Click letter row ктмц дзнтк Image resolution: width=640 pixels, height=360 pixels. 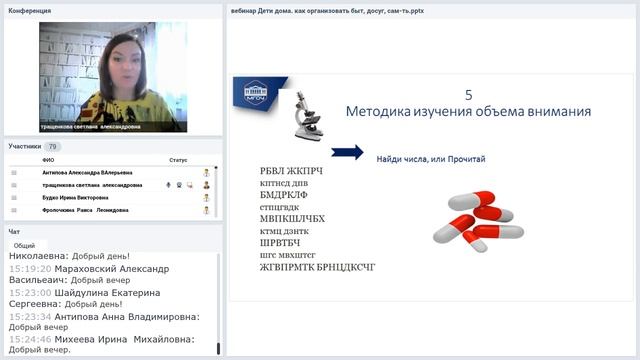[x=284, y=231]
